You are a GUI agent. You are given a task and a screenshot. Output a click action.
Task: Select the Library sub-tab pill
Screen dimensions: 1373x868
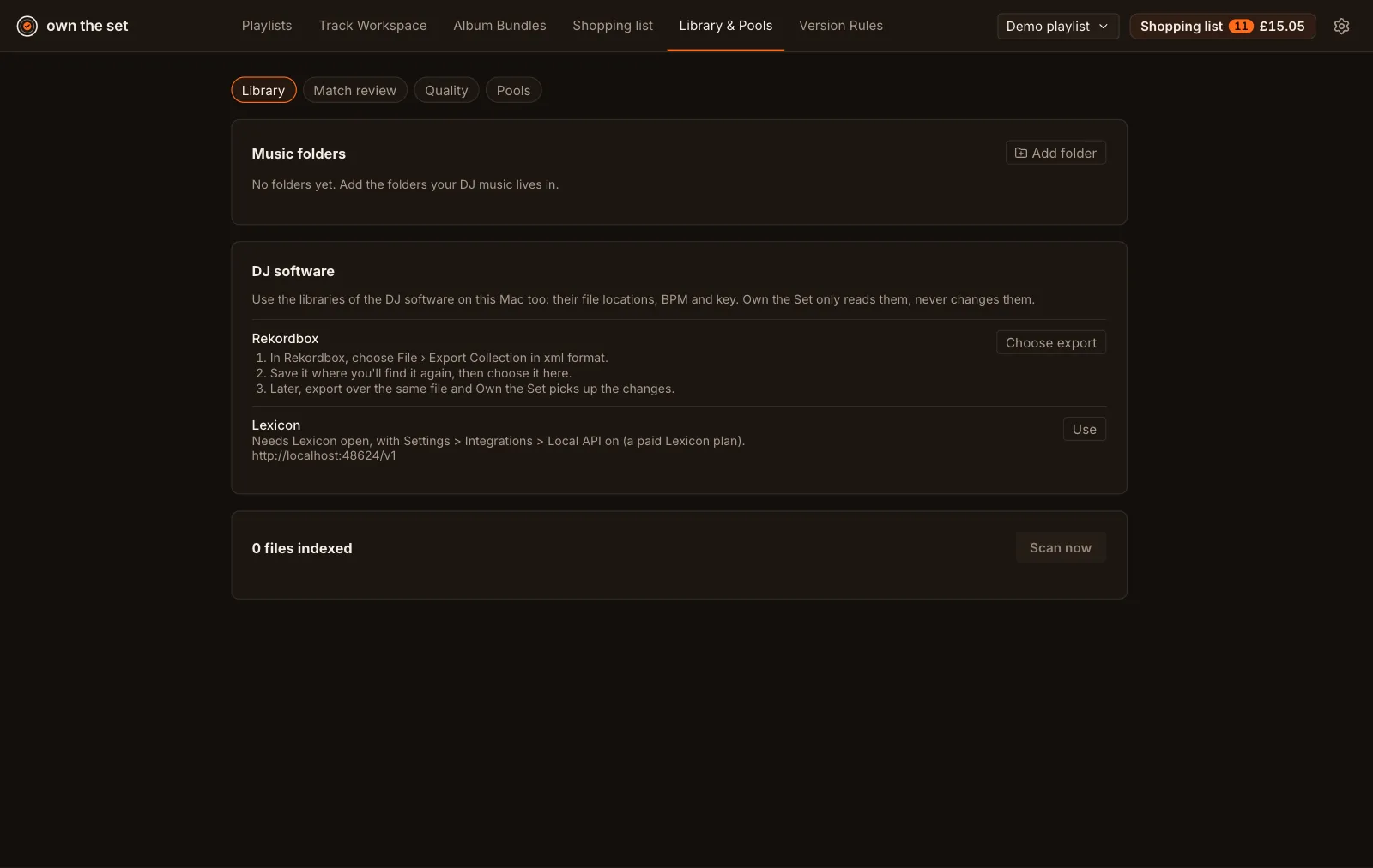tap(263, 90)
